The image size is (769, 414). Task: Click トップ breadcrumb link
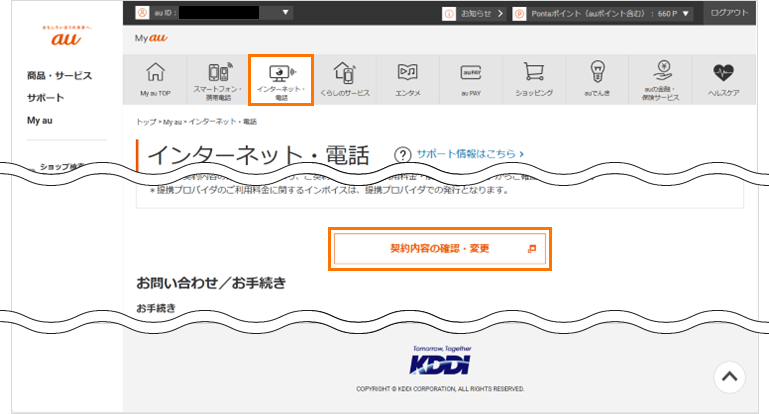(146, 122)
